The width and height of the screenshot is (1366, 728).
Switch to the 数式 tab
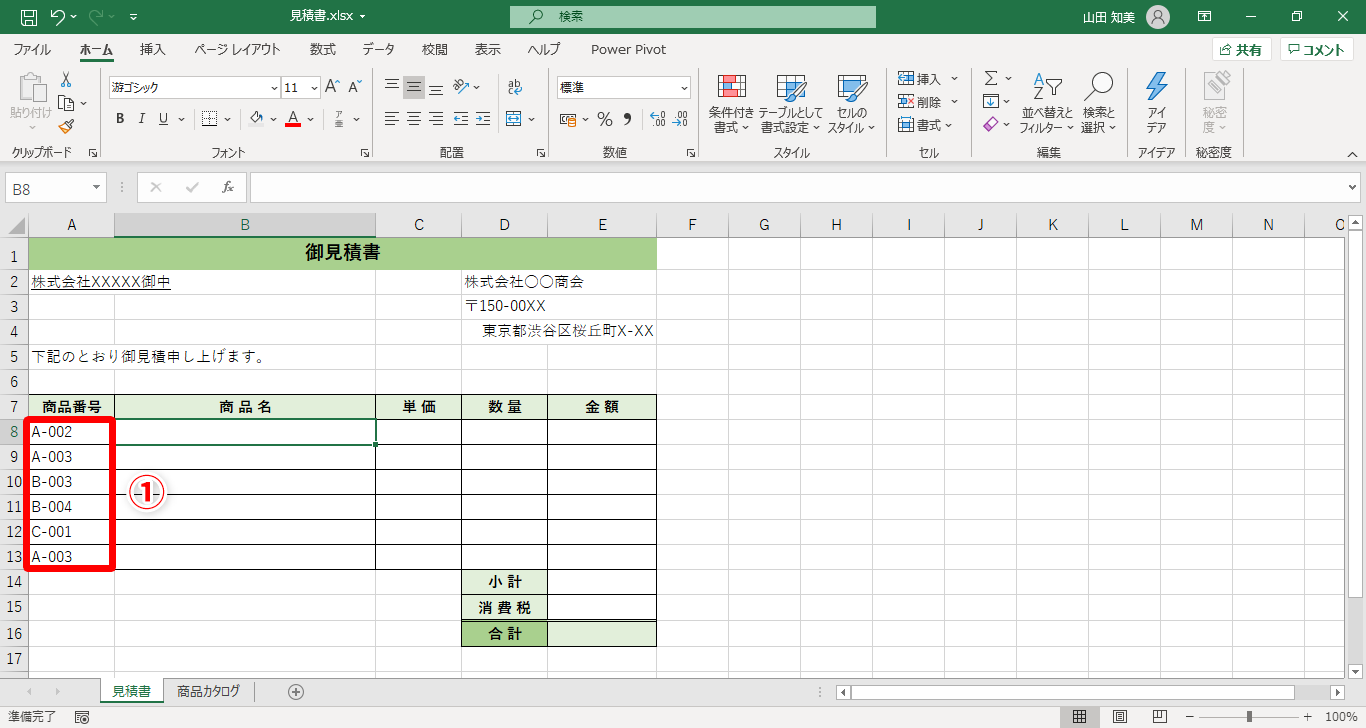[x=322, y=49]
